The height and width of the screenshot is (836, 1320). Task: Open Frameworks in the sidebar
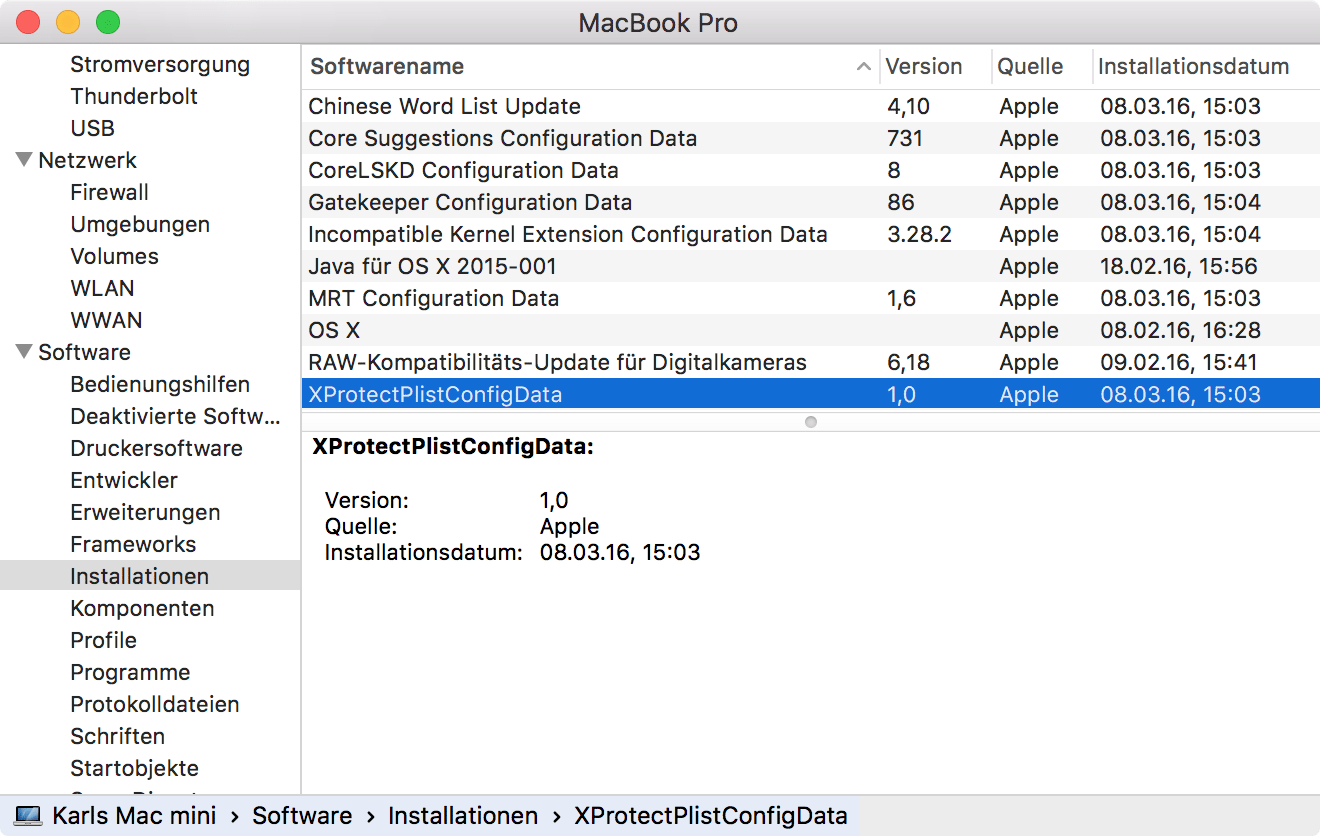point(133,544)
